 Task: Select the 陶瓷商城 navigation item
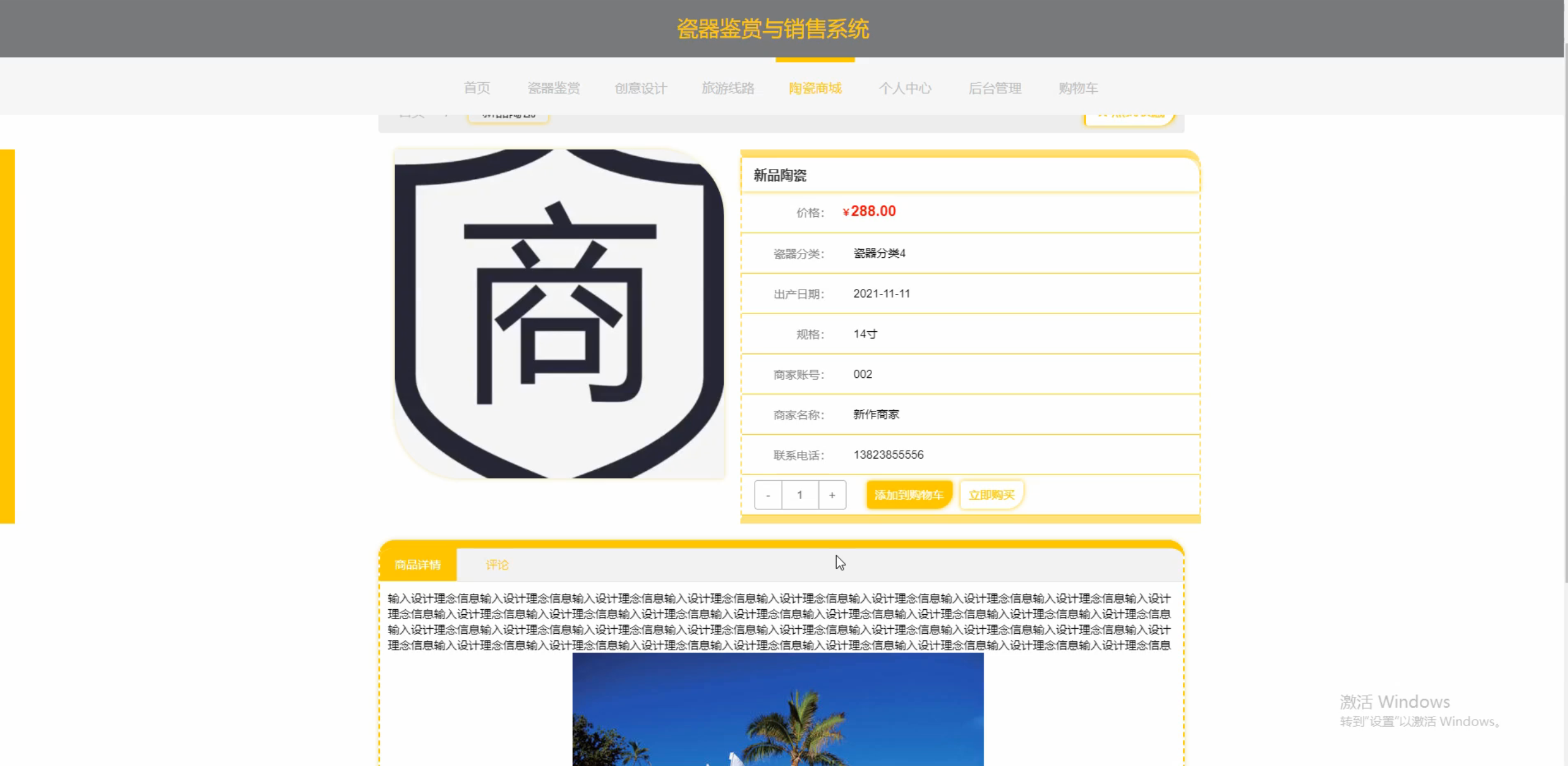(x=815, y=88)
